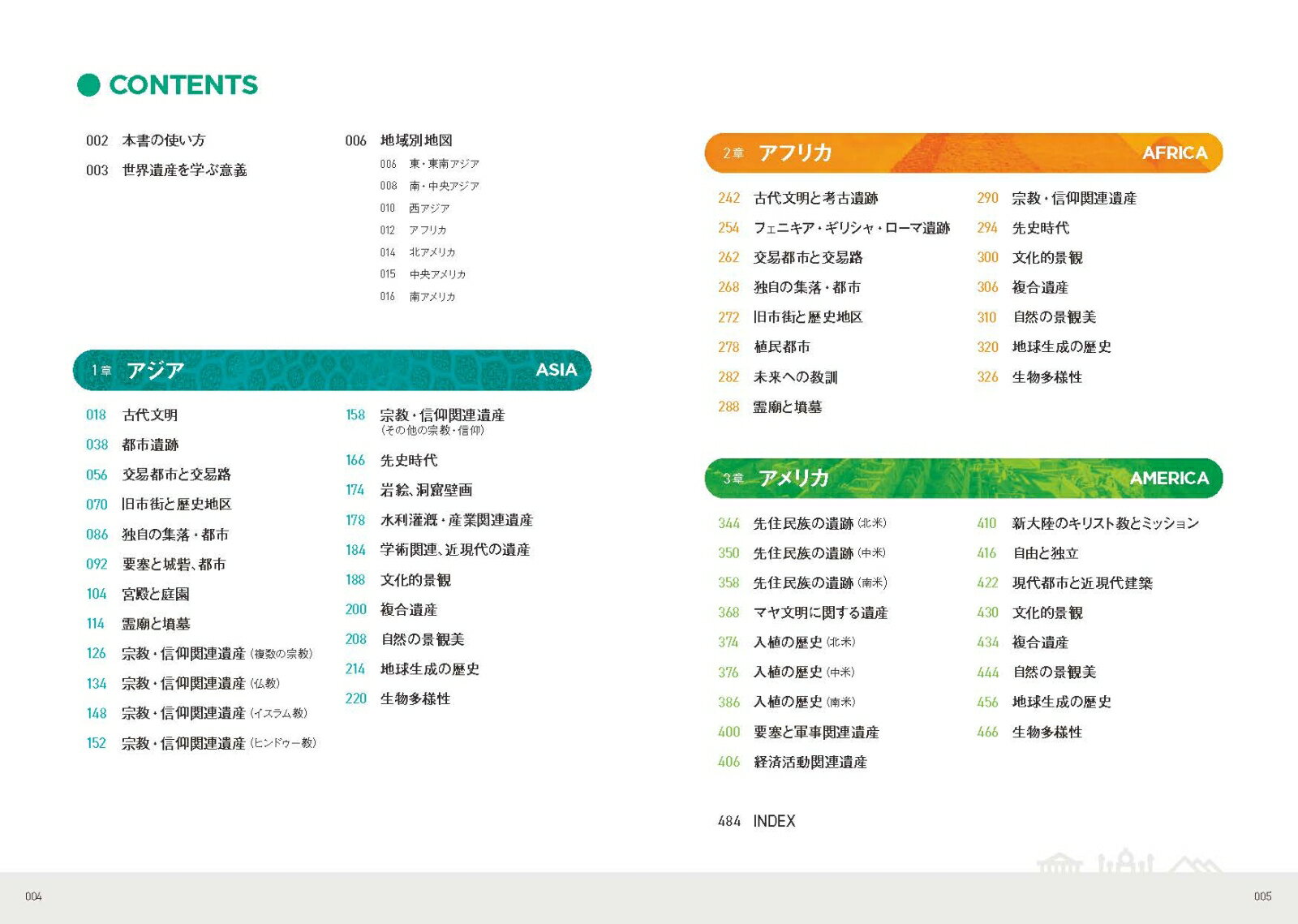This screenshot has width=1298, height=924.
Task: Select the アジア ASIA chapter banner
Action: coord(332,370)
